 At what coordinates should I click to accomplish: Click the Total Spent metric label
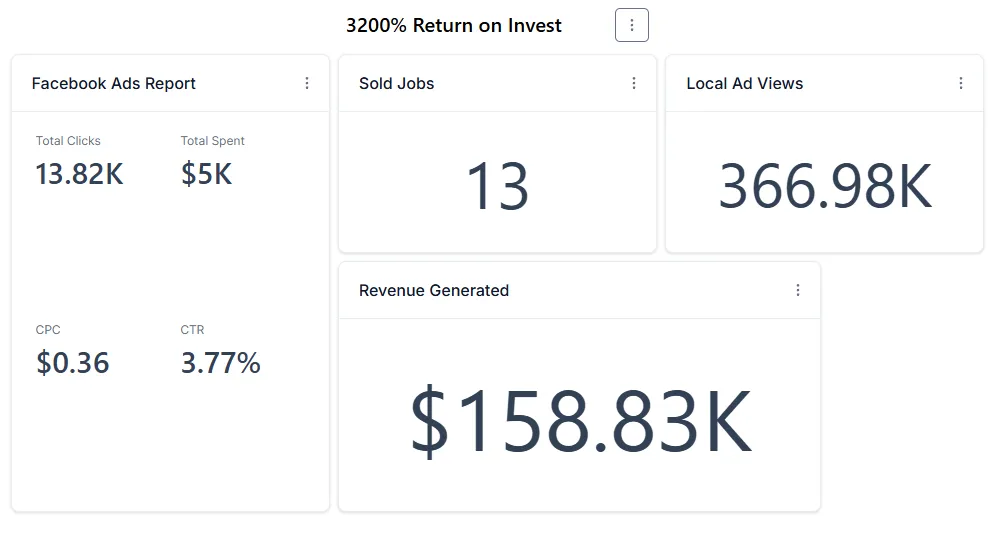(x=213, y=141)
